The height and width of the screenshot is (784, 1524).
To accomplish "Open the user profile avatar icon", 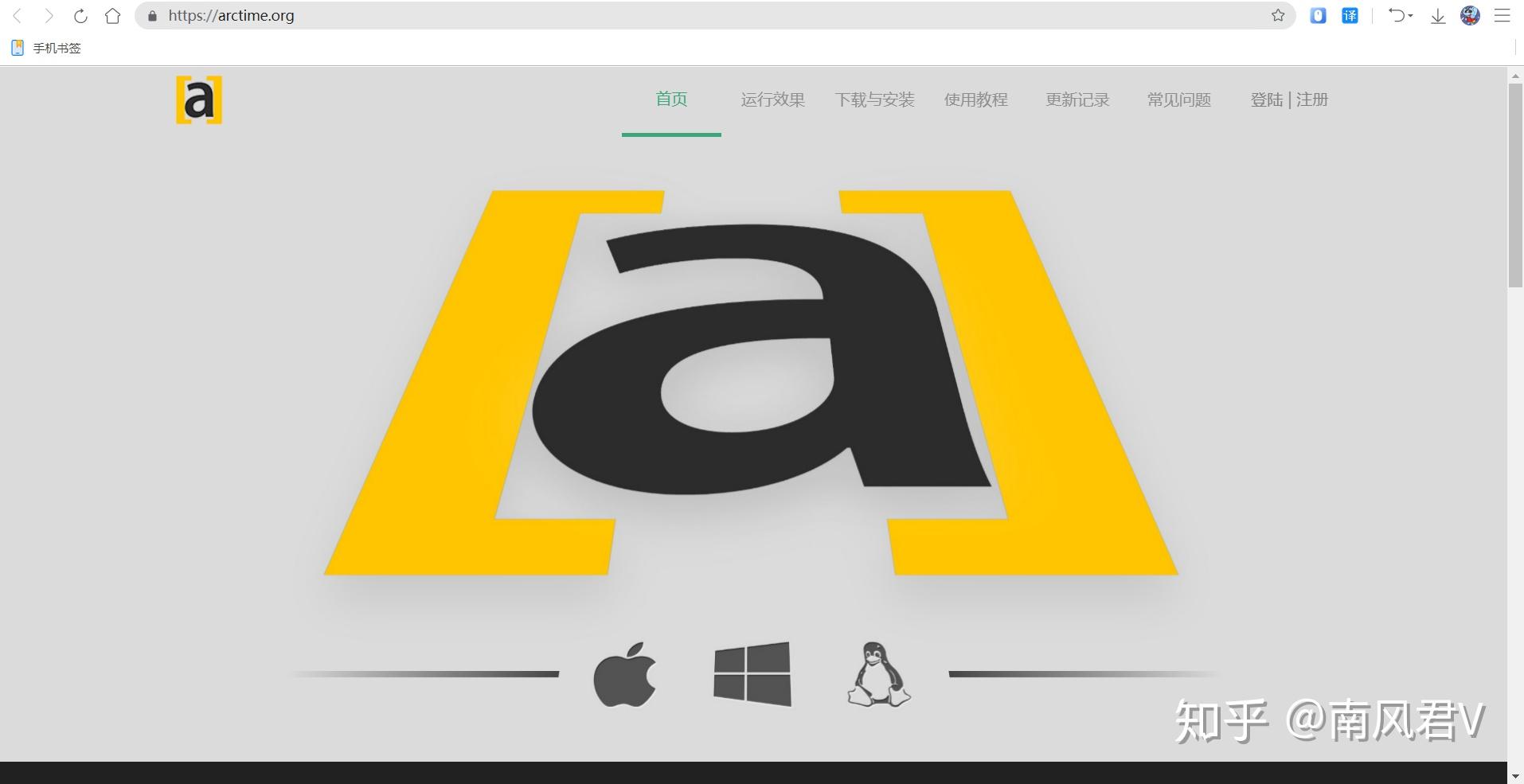I will 1470,16.
